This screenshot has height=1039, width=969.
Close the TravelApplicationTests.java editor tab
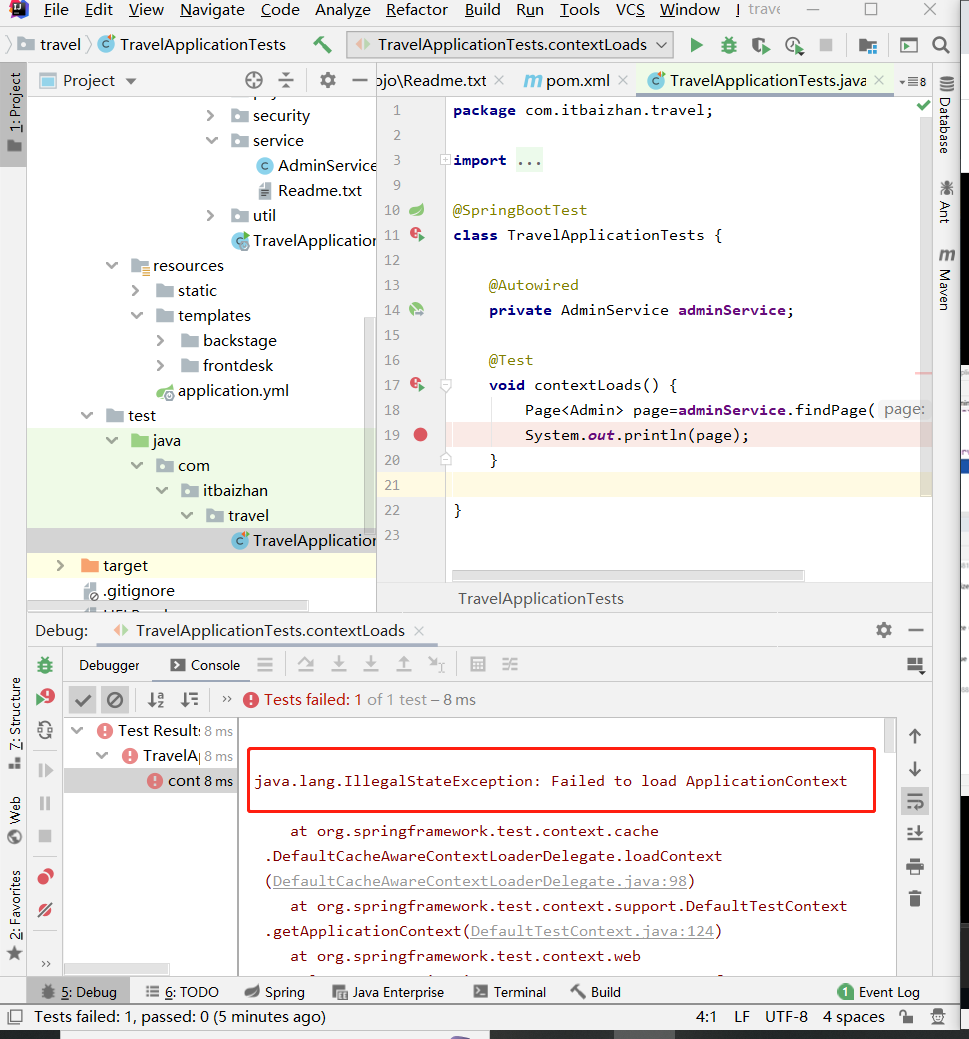879,80
